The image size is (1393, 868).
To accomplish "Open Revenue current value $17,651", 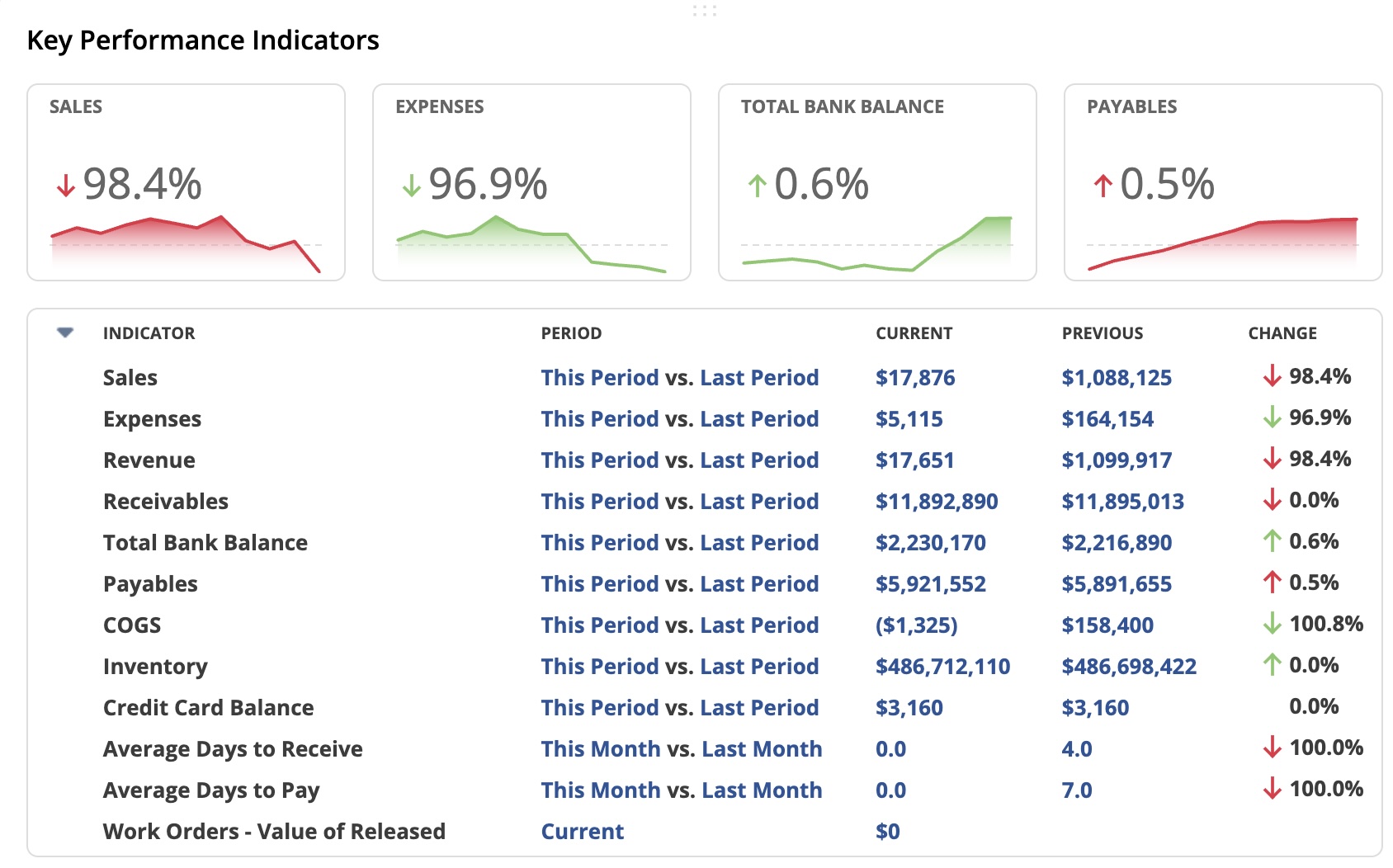I will [x=915, y=460].
